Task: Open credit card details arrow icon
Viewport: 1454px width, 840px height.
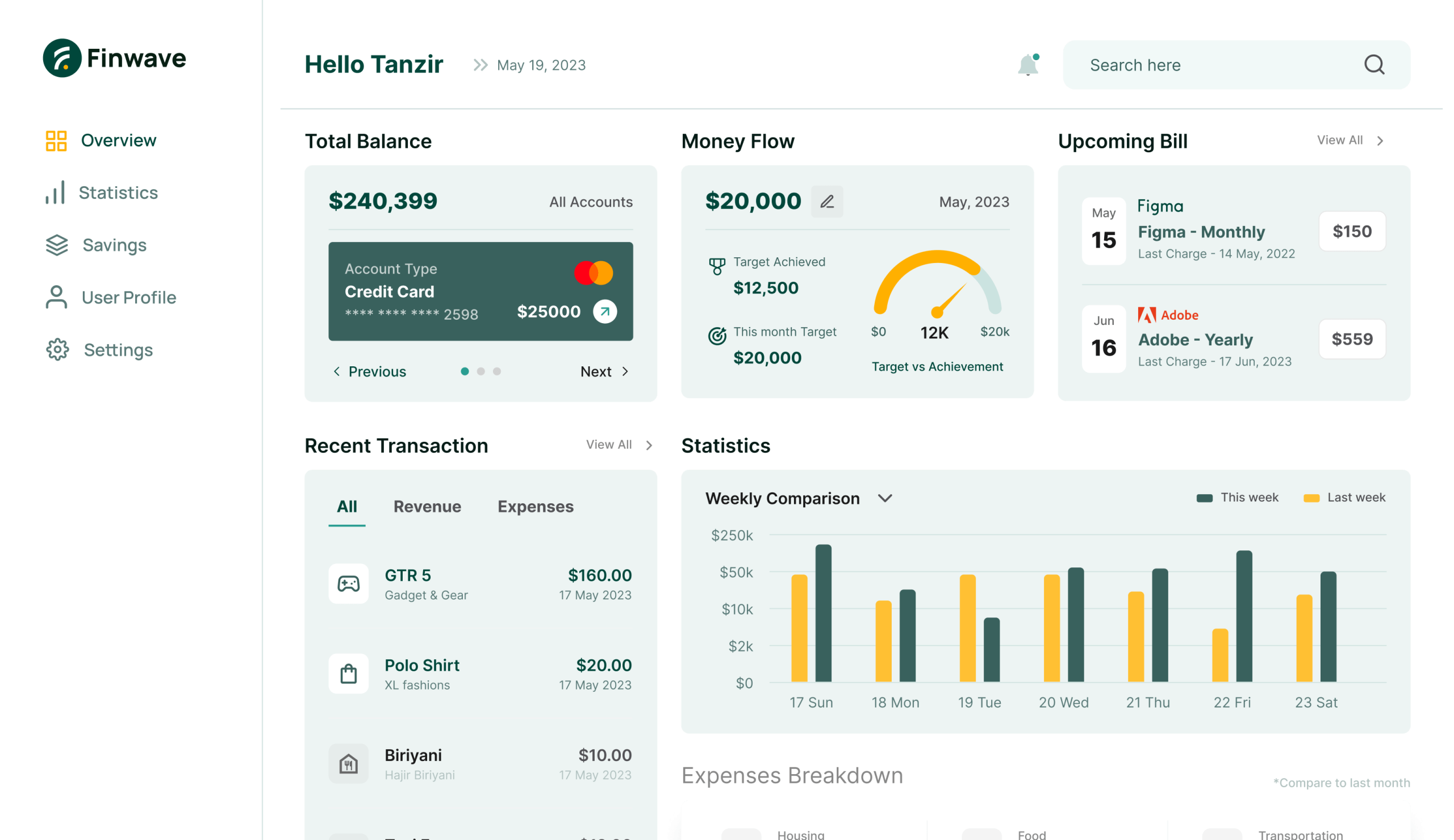Action: click(604, 312)
